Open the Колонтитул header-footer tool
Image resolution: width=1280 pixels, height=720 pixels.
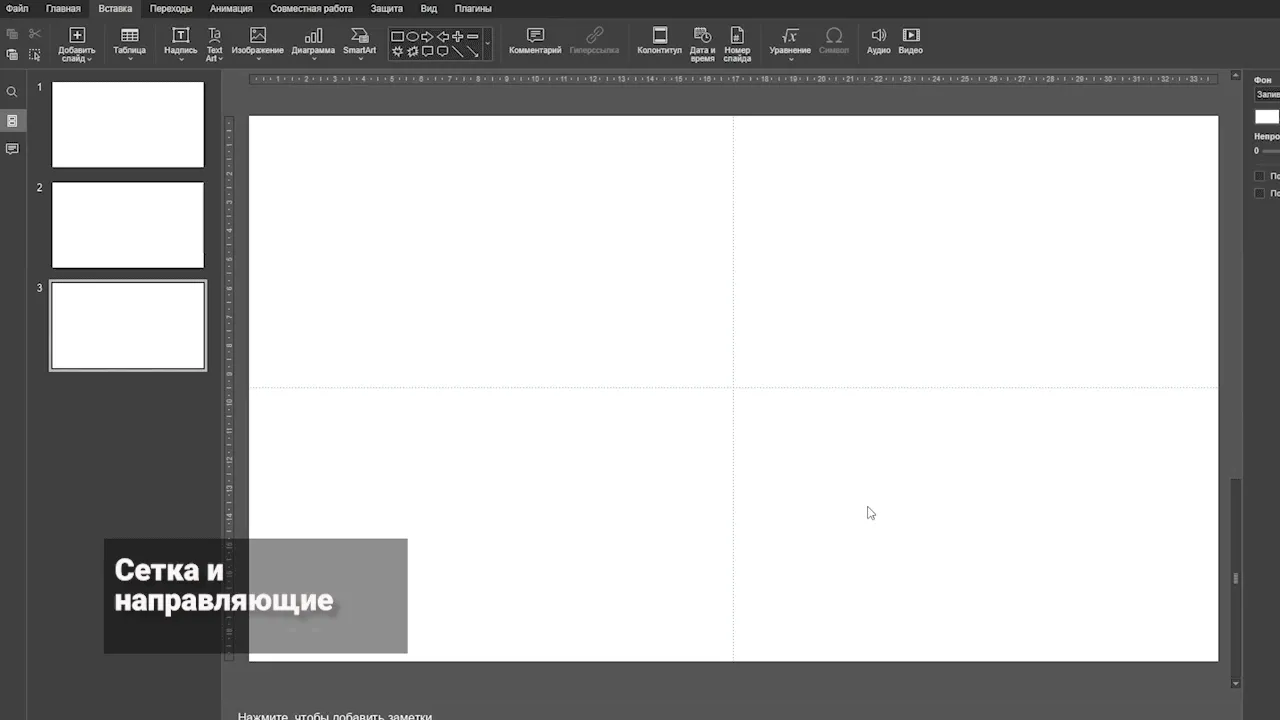click(x=659, y=41)
